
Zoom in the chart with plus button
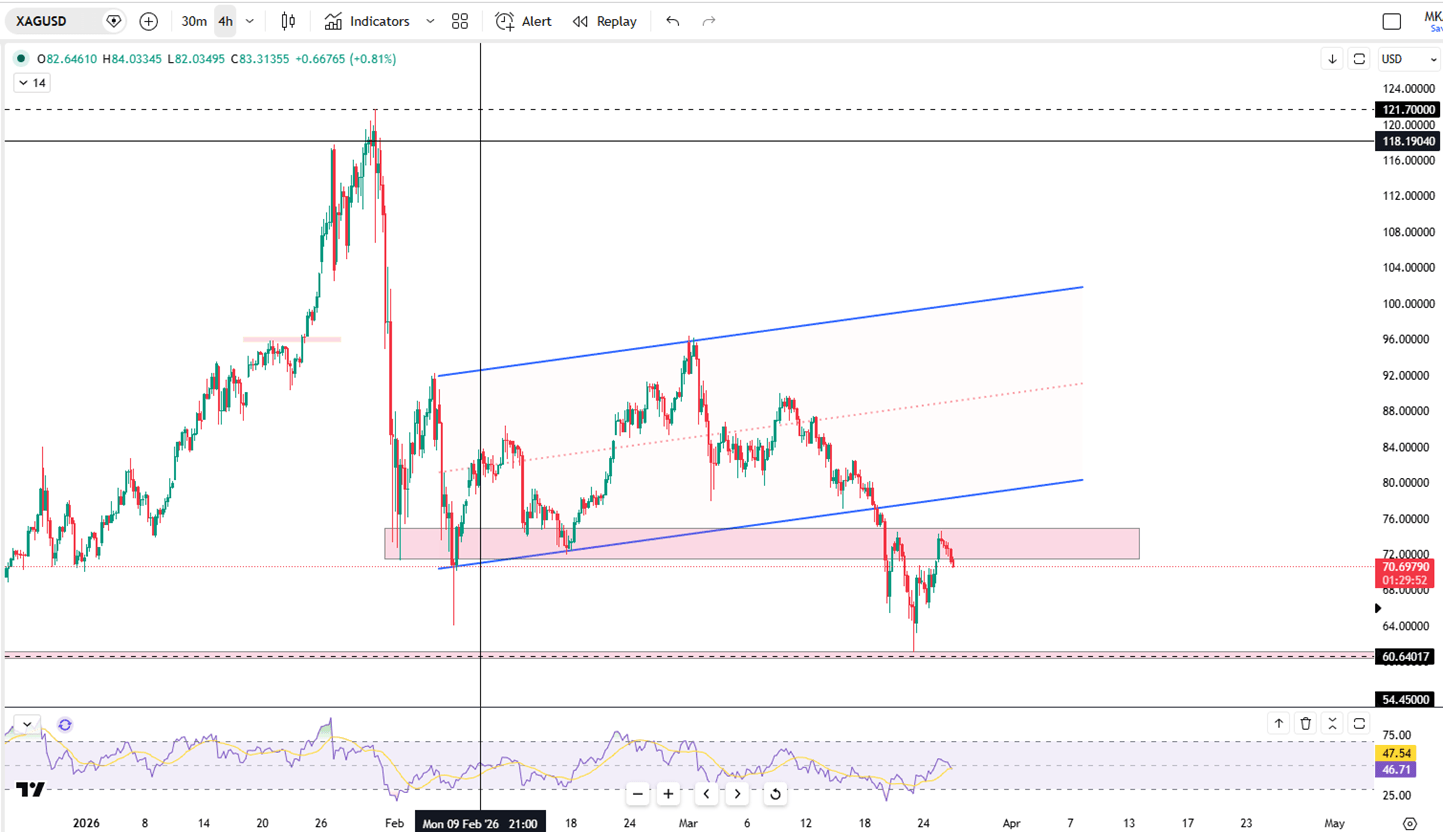pyautogui.click(x=668, y=794)
